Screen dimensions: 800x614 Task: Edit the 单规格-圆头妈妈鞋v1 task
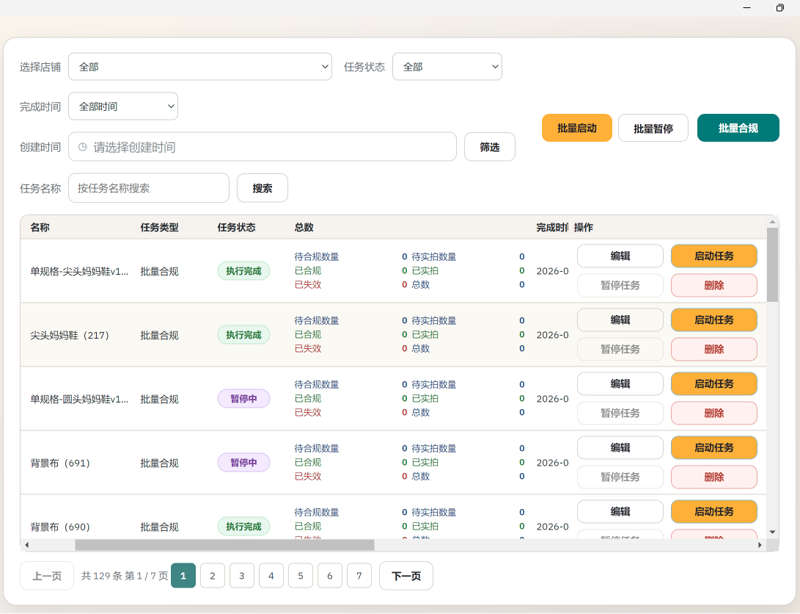coord(620,383)
